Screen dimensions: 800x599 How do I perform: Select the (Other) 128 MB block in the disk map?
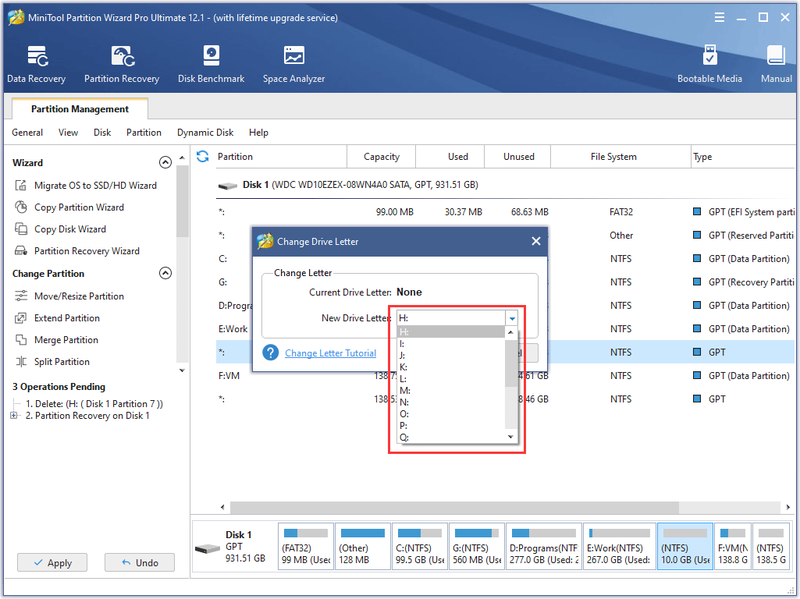pyautogui.click(x=362, y=546)
